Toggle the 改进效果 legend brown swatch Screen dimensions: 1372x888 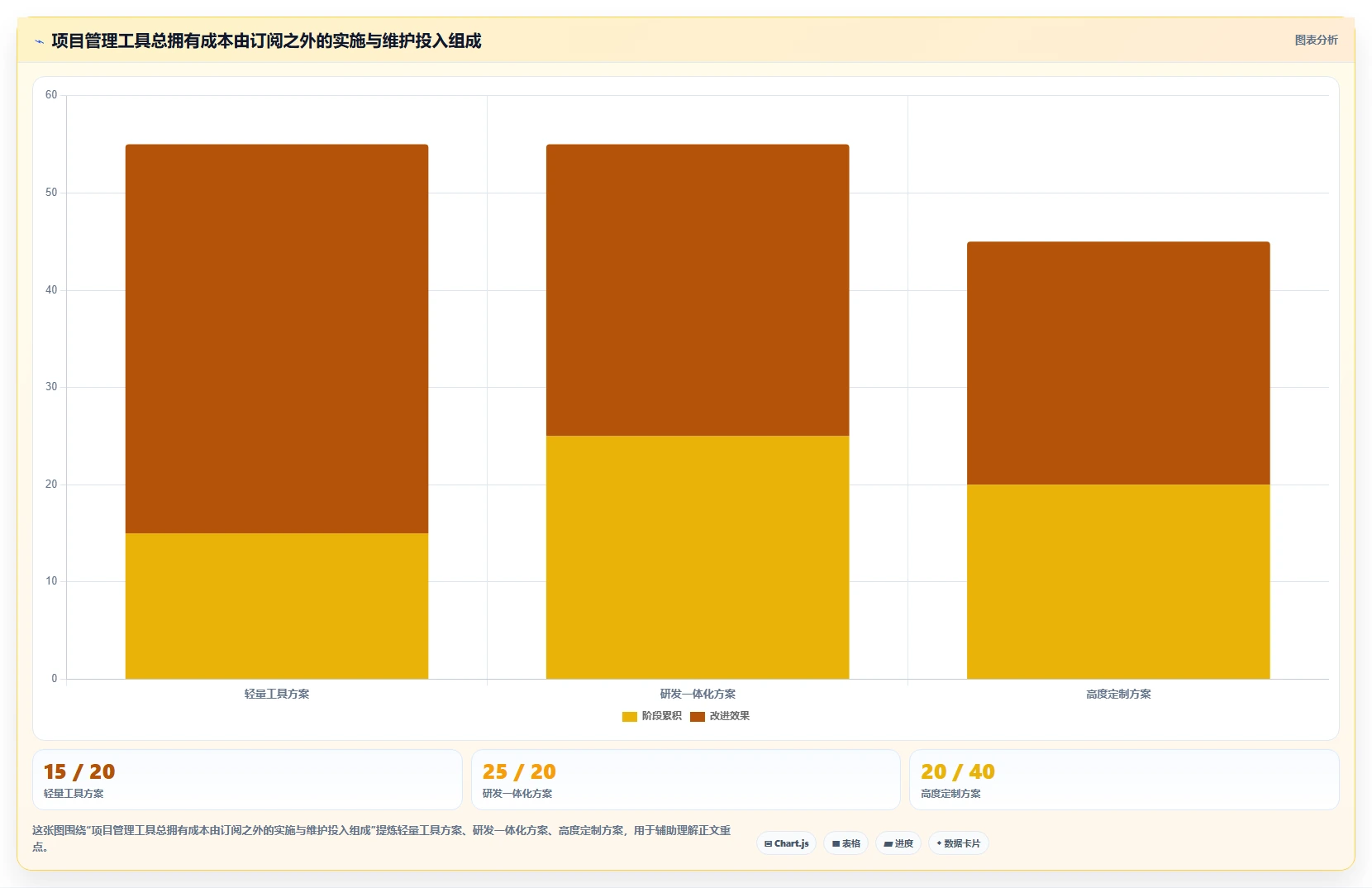pos(698,716)
